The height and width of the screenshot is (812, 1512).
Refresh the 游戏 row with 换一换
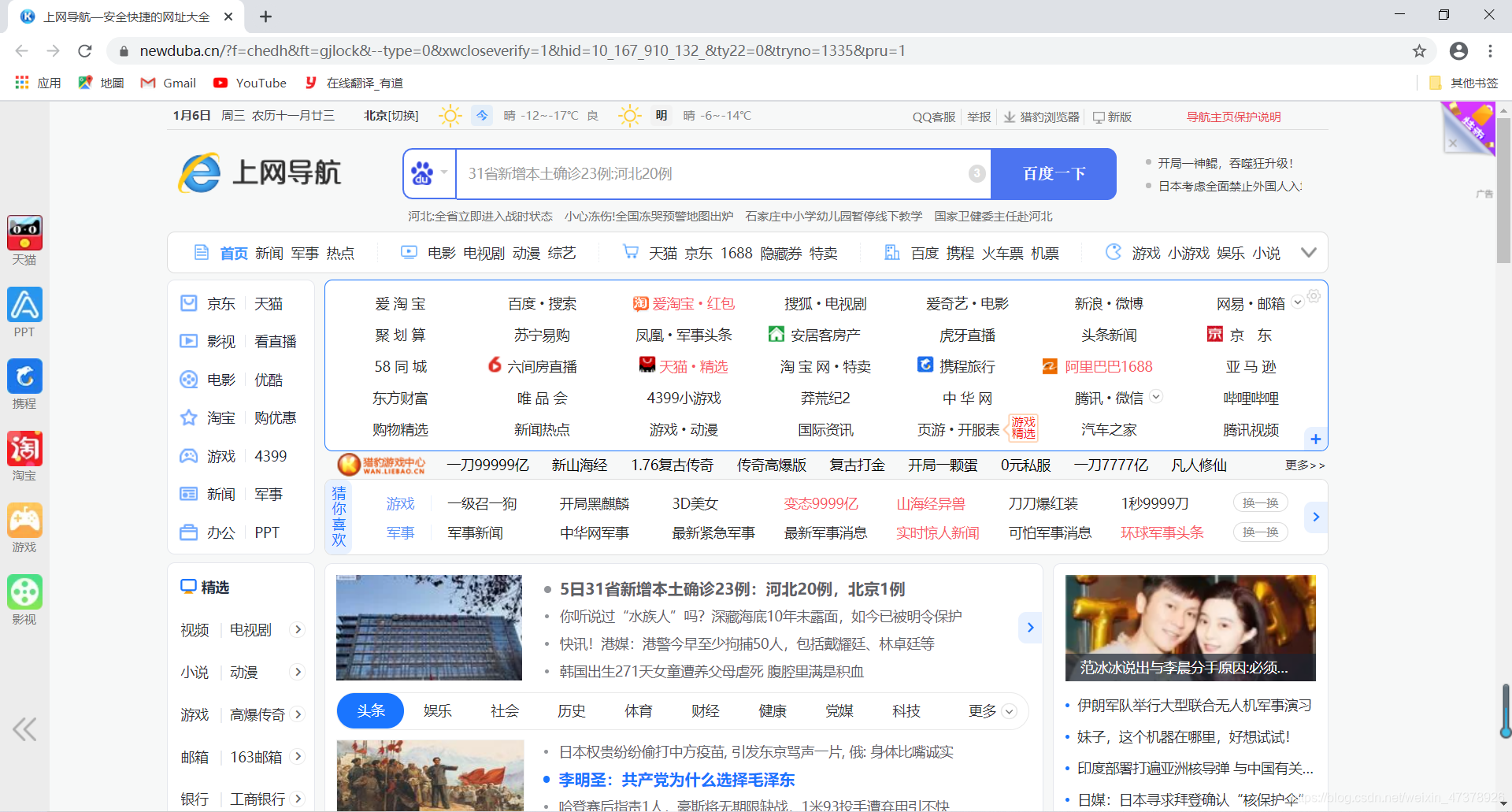tap(1261, 503)
